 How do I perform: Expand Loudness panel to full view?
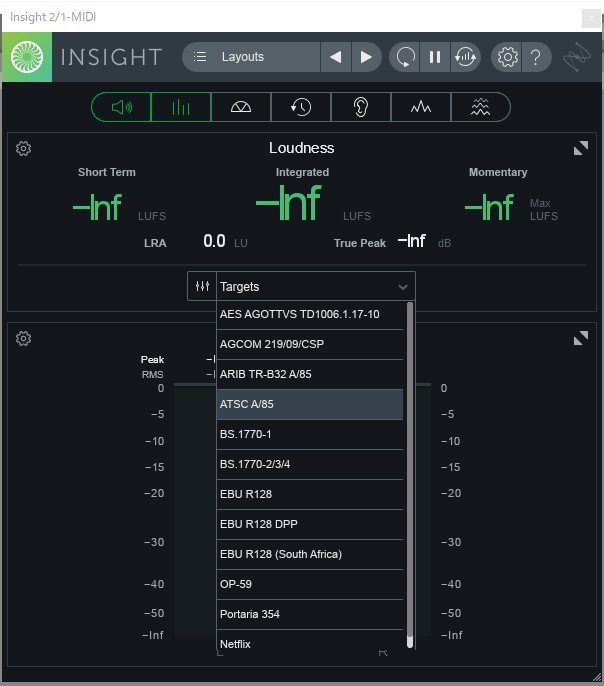(x=581, y=148)
